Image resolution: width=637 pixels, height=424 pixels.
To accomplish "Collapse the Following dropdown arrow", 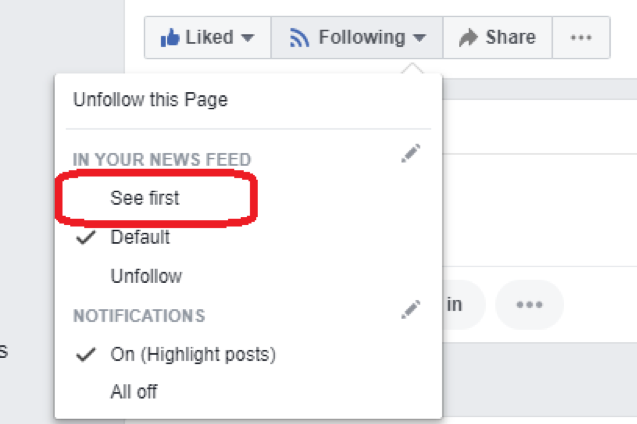I will [x=419, y=39].
